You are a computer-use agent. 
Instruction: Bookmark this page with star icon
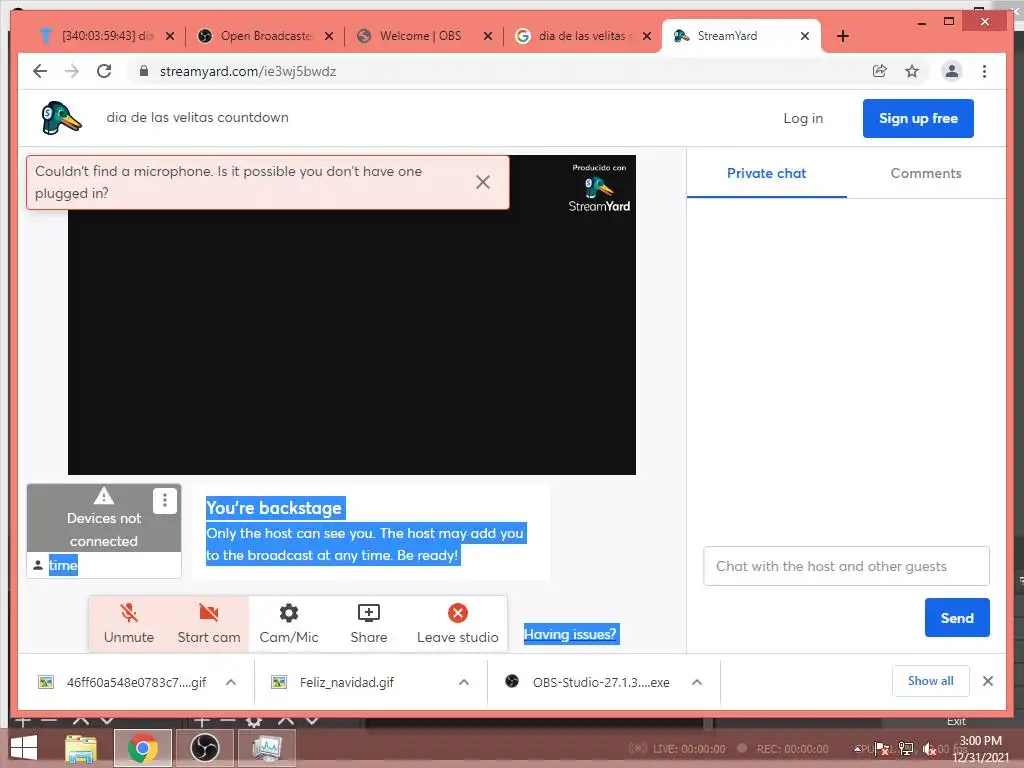point(912,71)
